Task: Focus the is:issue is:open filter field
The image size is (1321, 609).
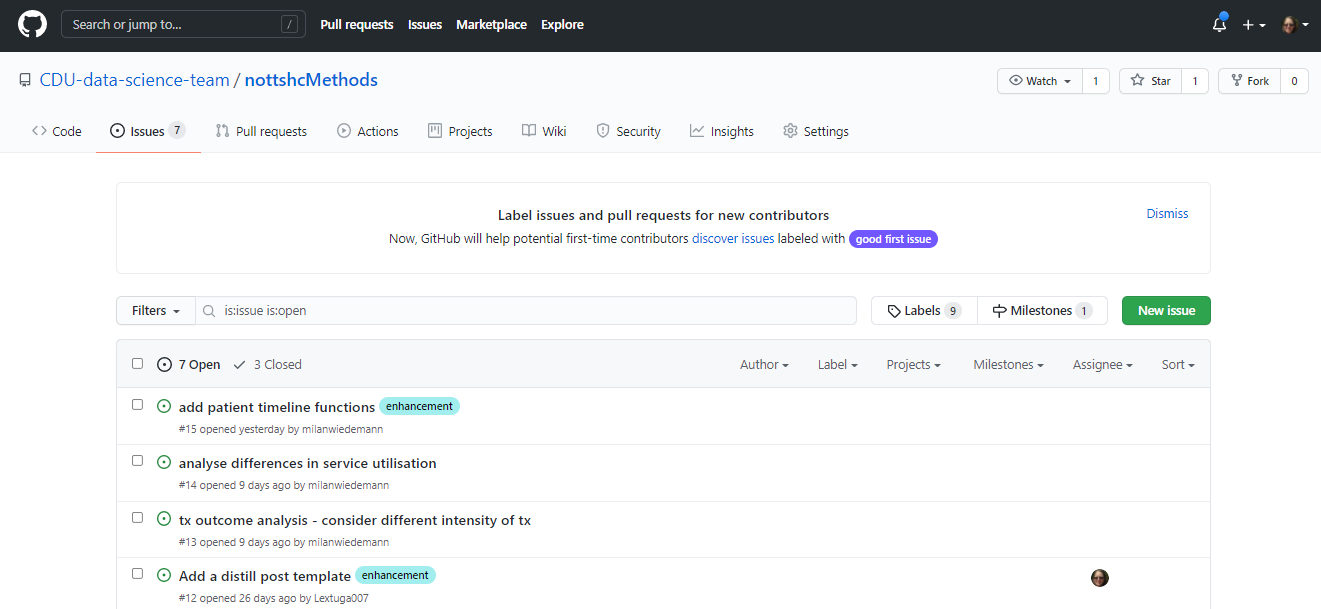Action: (x=526, y=311)
